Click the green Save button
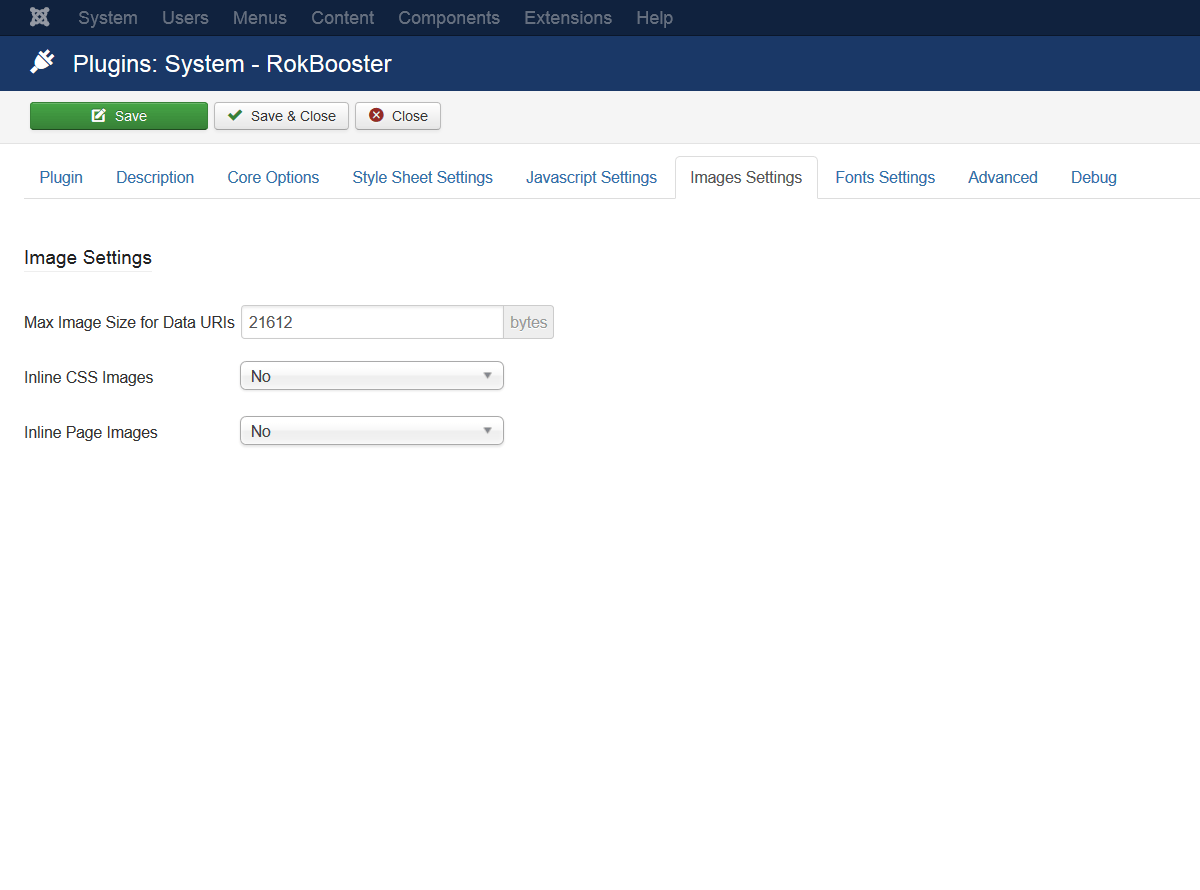 click(119, 116)
